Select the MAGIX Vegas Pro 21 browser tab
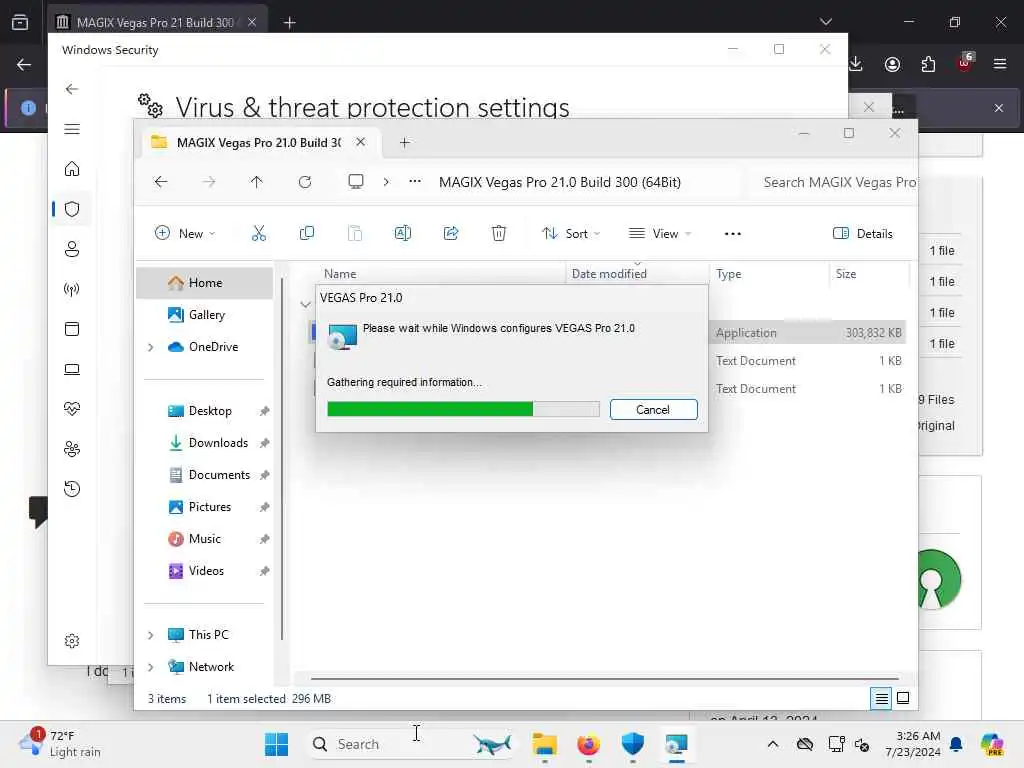This screenshot has height=768, width=1024. (157, 22)
